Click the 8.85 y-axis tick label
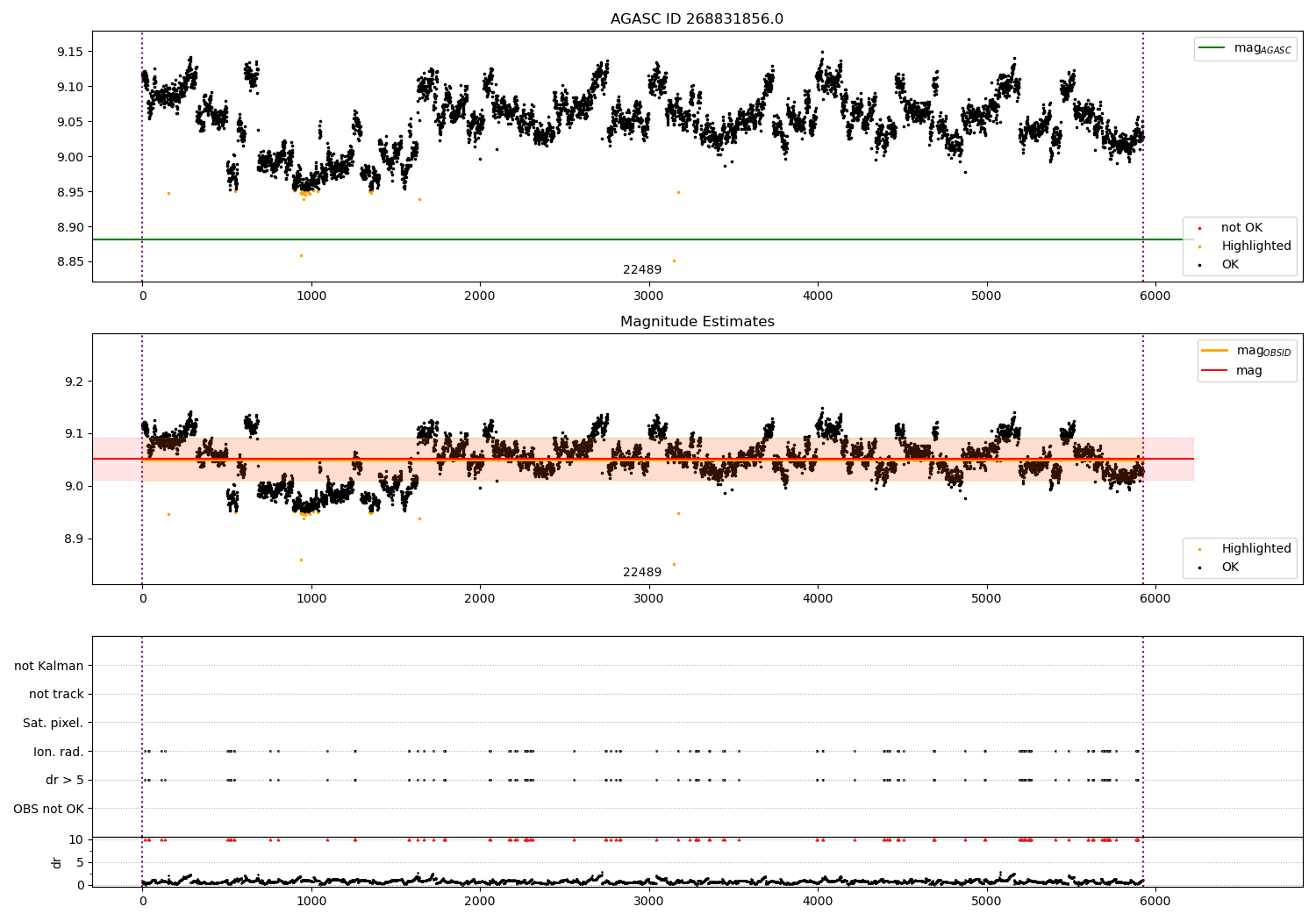The height and width of the screenshot is (921, 1316). tap(69, 262)
